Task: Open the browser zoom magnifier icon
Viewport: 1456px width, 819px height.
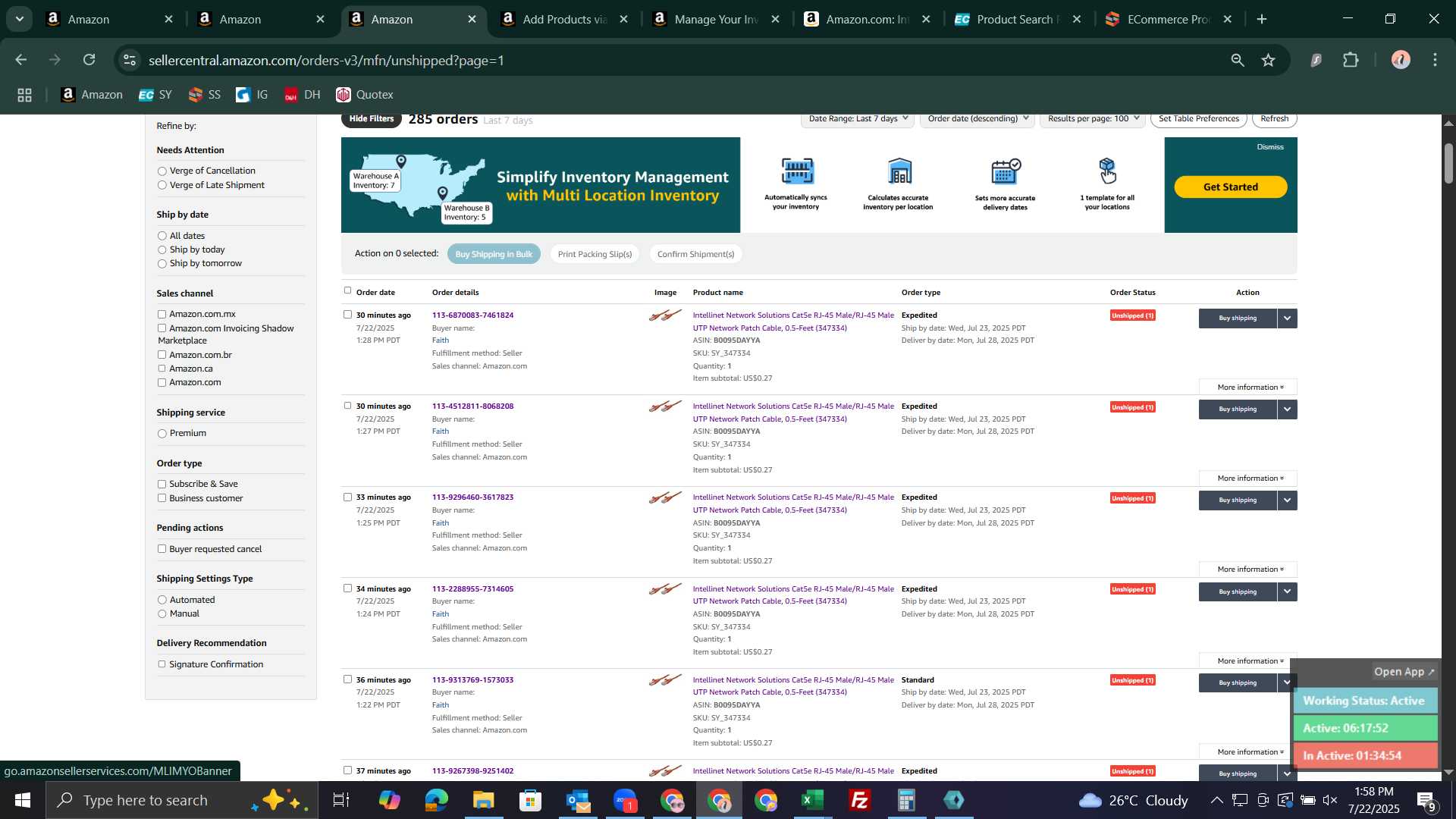Action: point(1238,60)
